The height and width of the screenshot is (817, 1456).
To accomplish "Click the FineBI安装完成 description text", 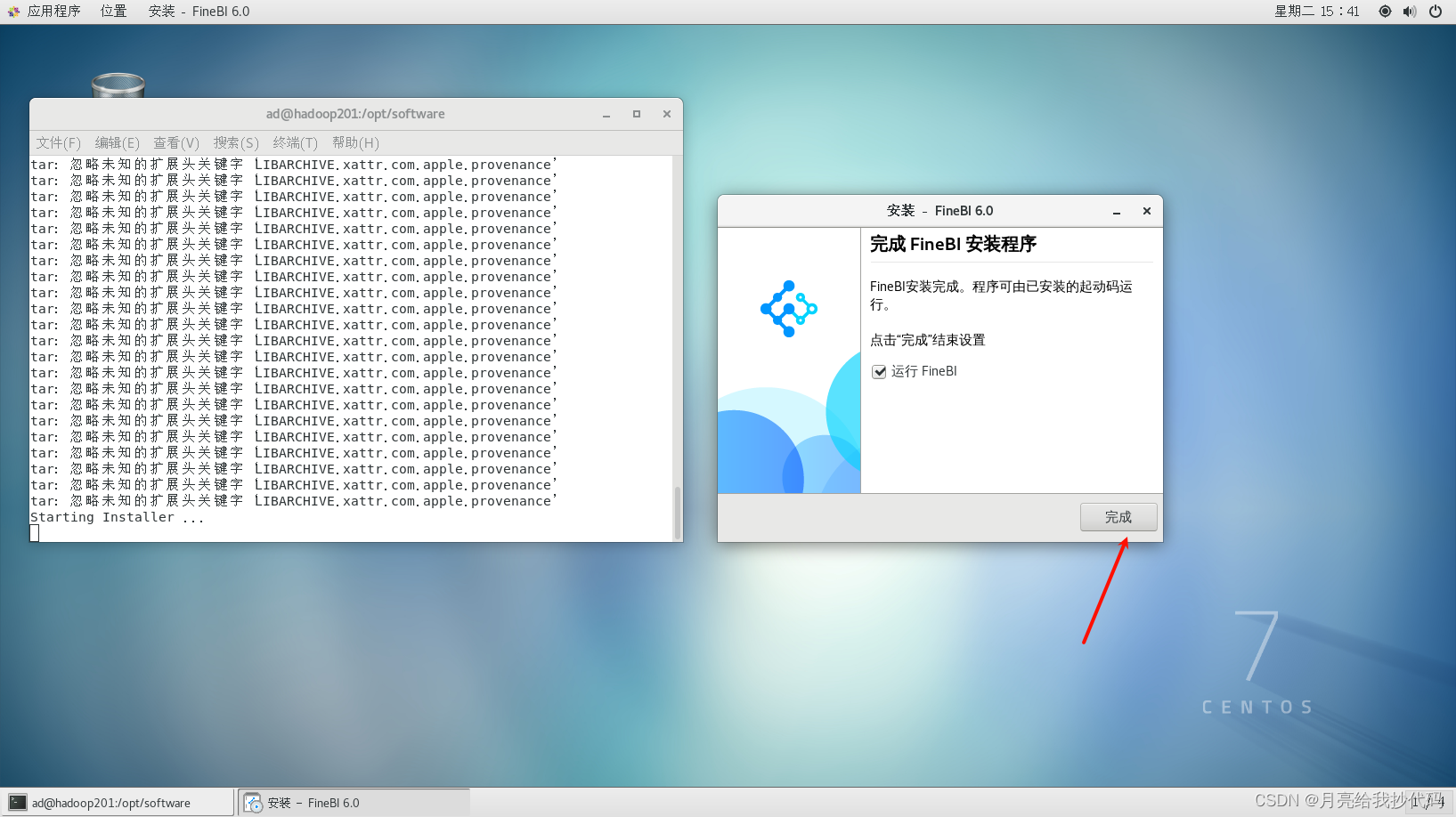I will [1001, 295].
